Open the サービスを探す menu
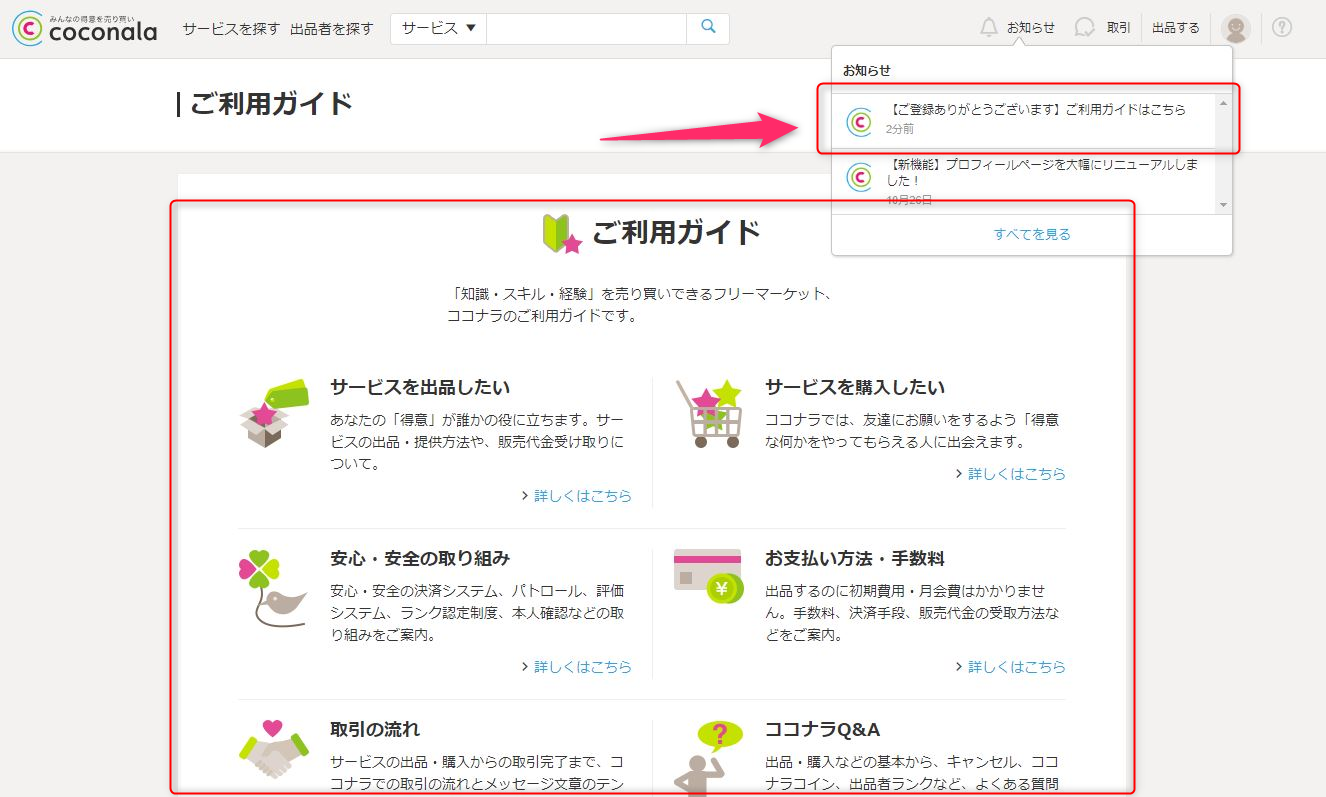Viewport: 1326px width, 797px height. 231,28
